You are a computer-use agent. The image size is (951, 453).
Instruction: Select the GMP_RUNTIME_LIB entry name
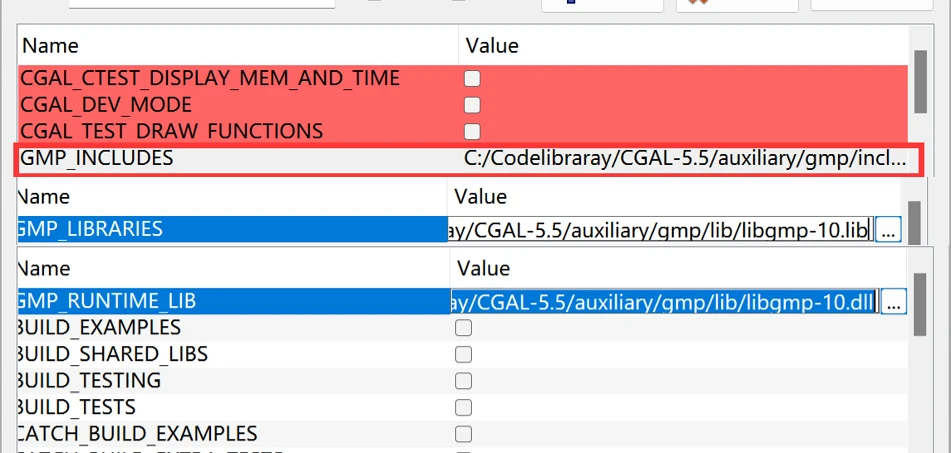(107, 300)
